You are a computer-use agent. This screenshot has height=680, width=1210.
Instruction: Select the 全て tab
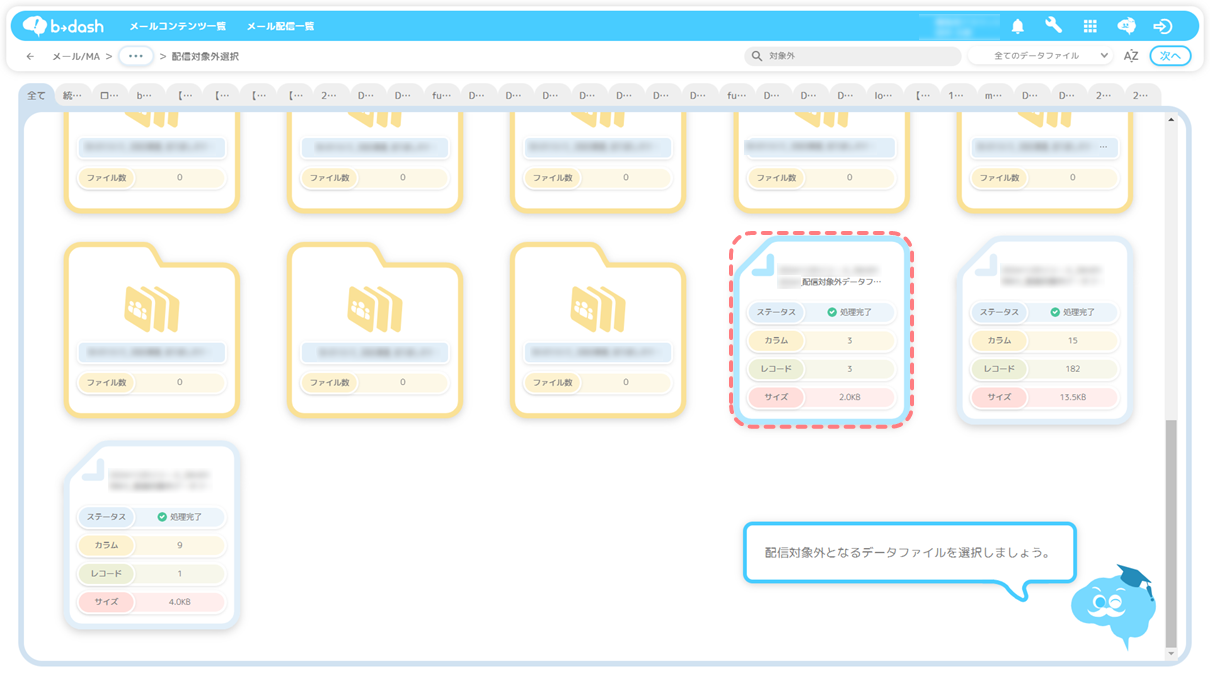36,95
